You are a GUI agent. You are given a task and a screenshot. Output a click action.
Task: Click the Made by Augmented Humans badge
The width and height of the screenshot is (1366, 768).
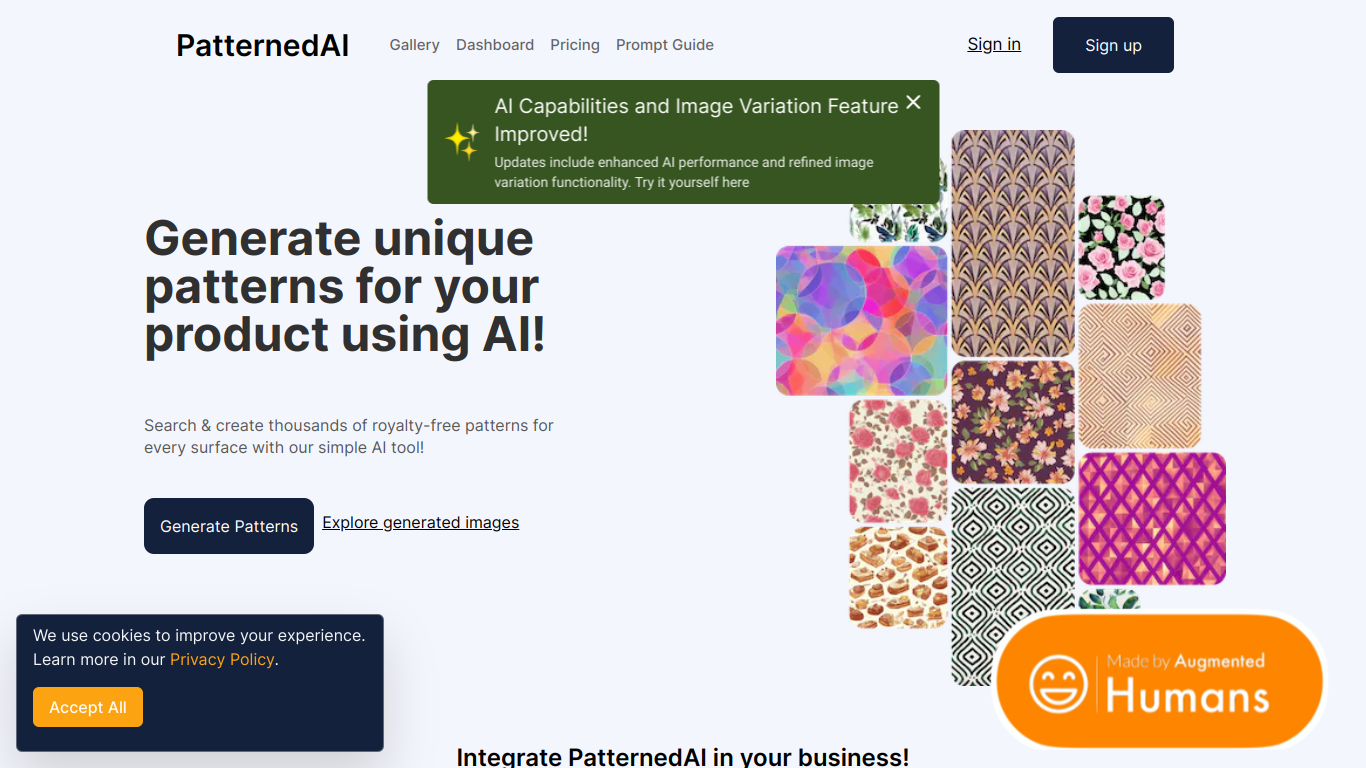click(x=1160, y=682)
